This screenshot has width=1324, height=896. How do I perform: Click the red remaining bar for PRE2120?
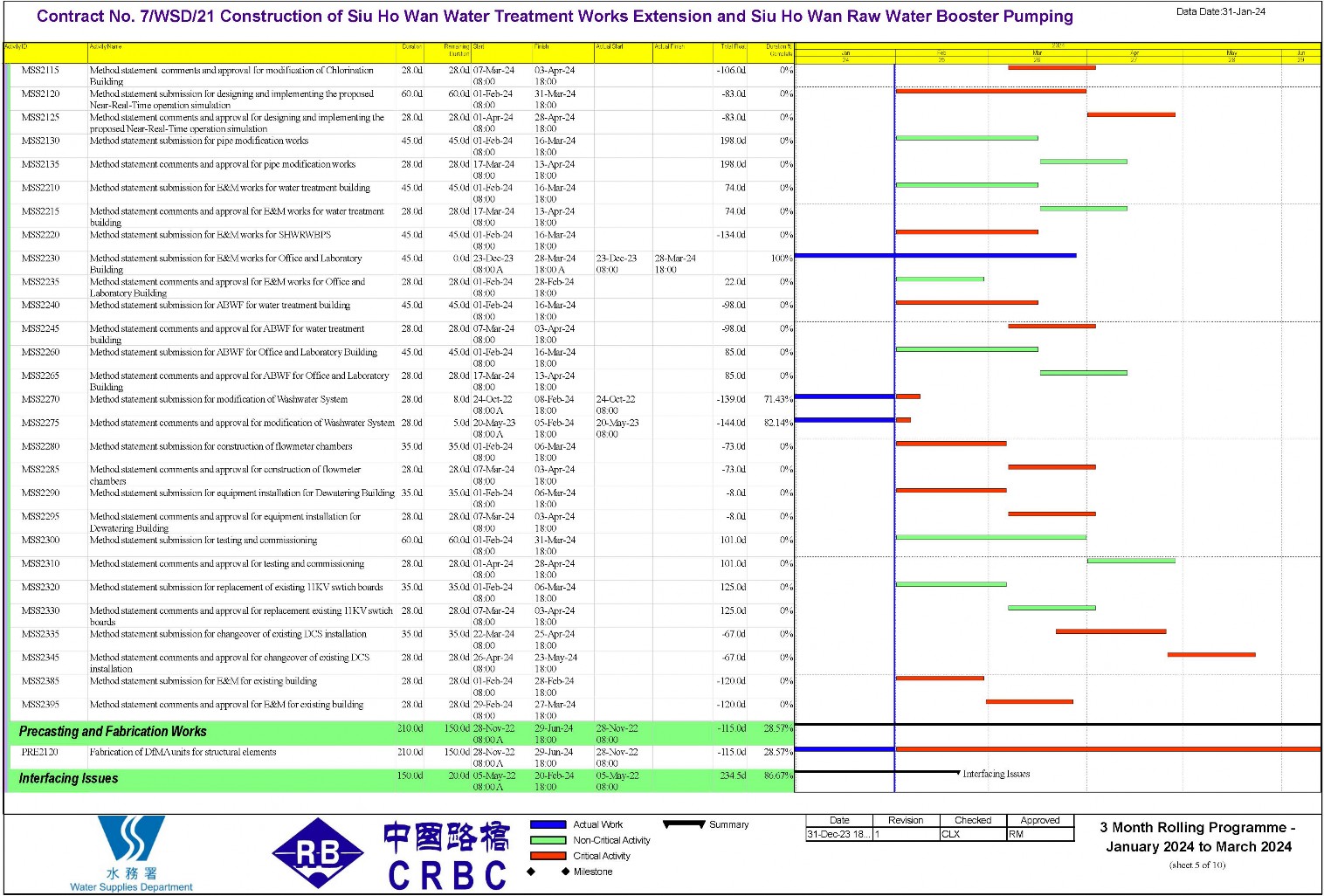click(1108, 749)
